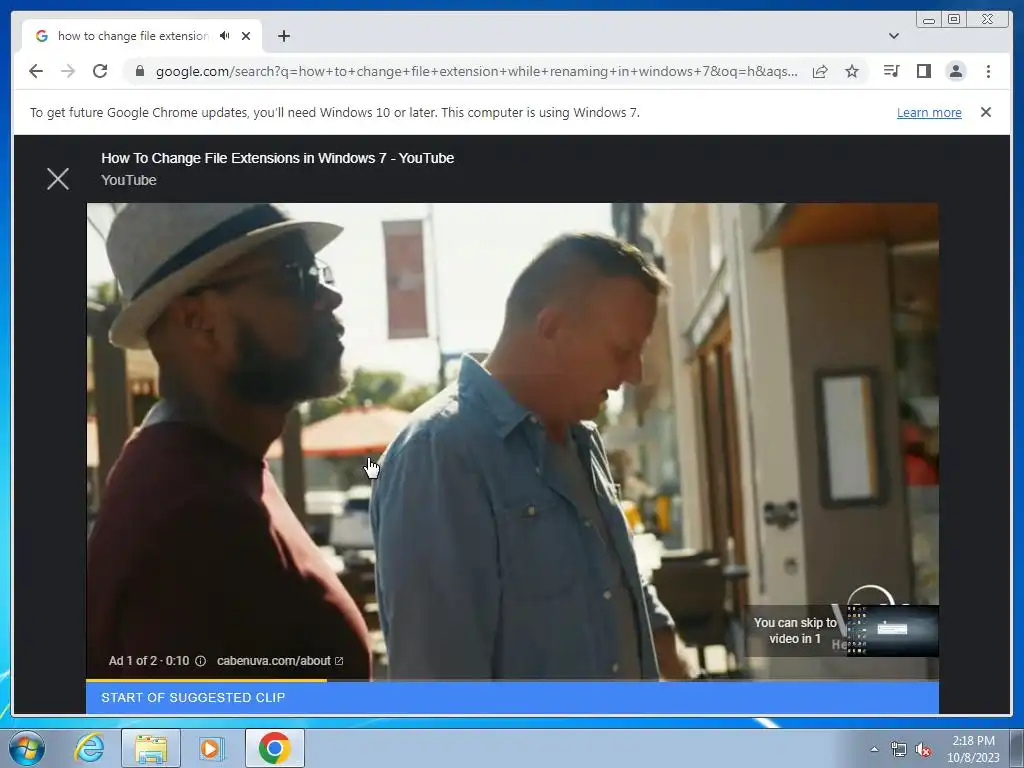
Task: Mute the tab using the speaker icon
Action: pos(225,36)
